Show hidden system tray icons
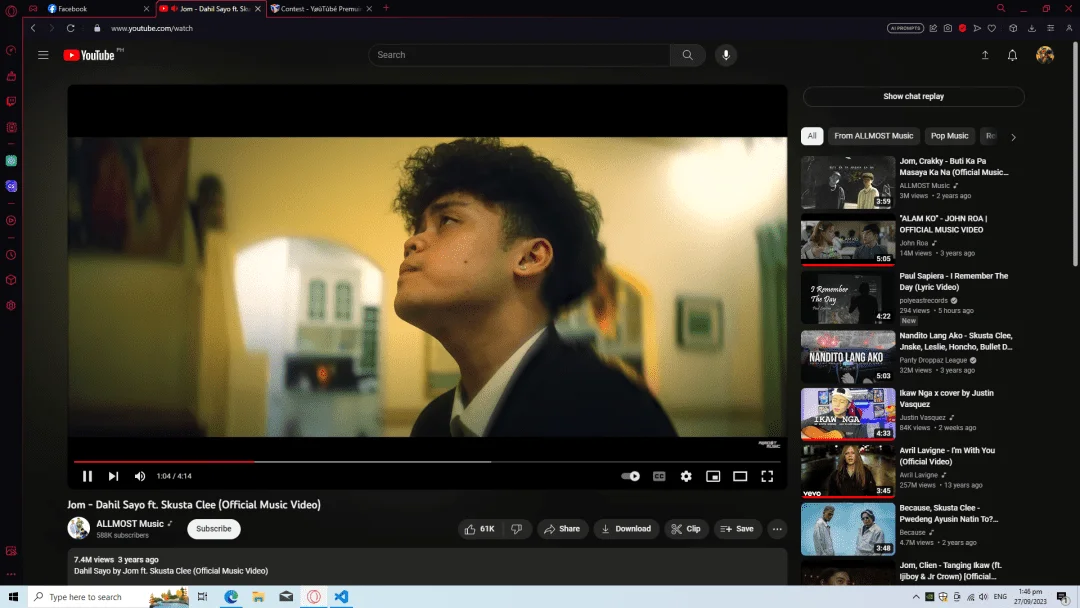Screen dimensions: 1080x608 pos(915,597)
